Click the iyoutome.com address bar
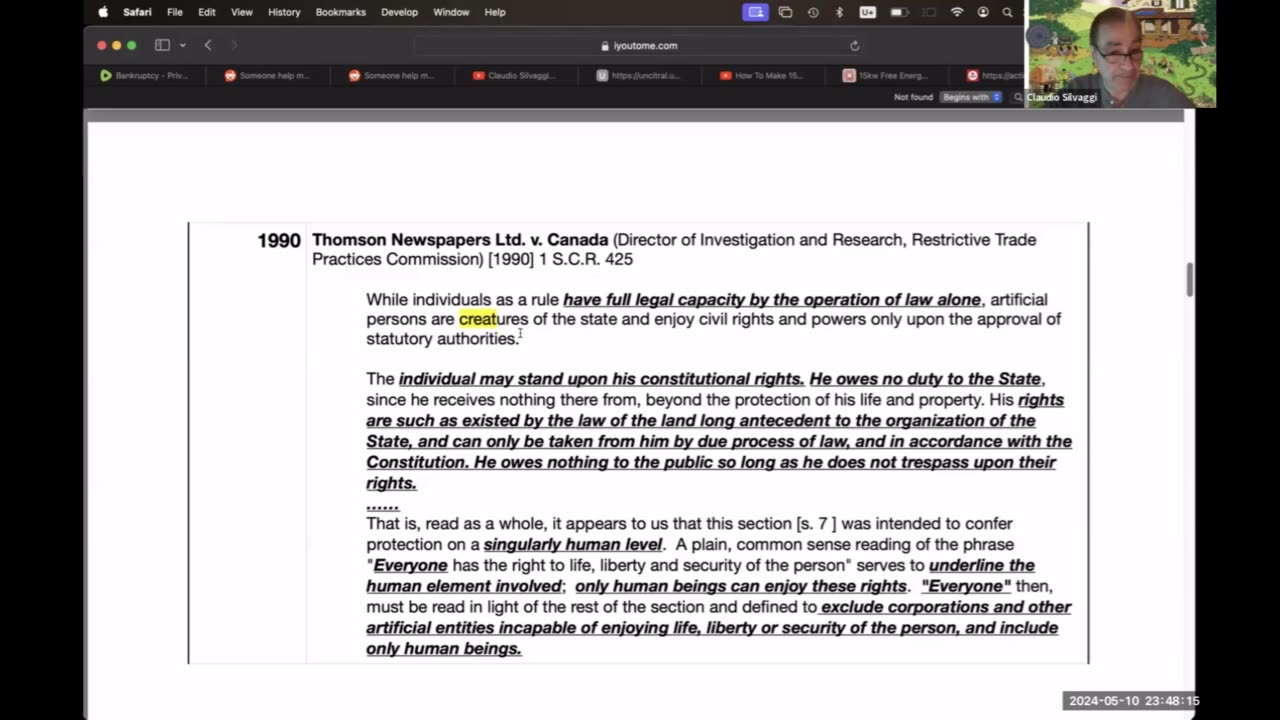The width and height of the screenshot is (1280, 720). click(640, 45)
